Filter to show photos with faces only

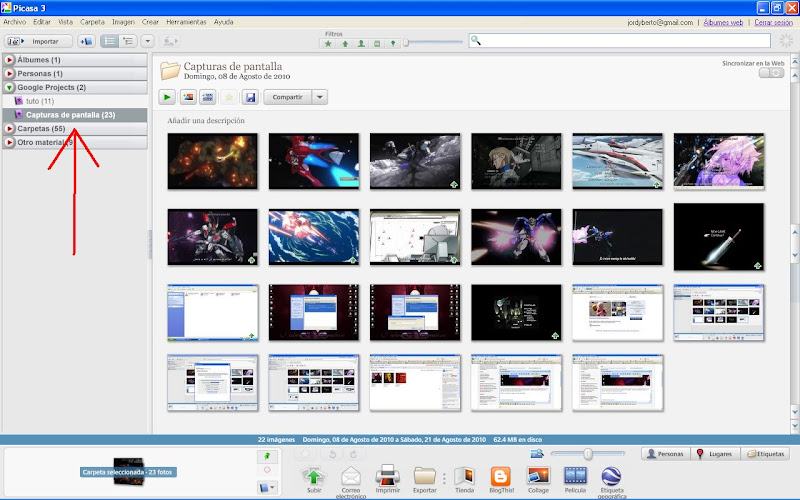[x=361, y=44]
